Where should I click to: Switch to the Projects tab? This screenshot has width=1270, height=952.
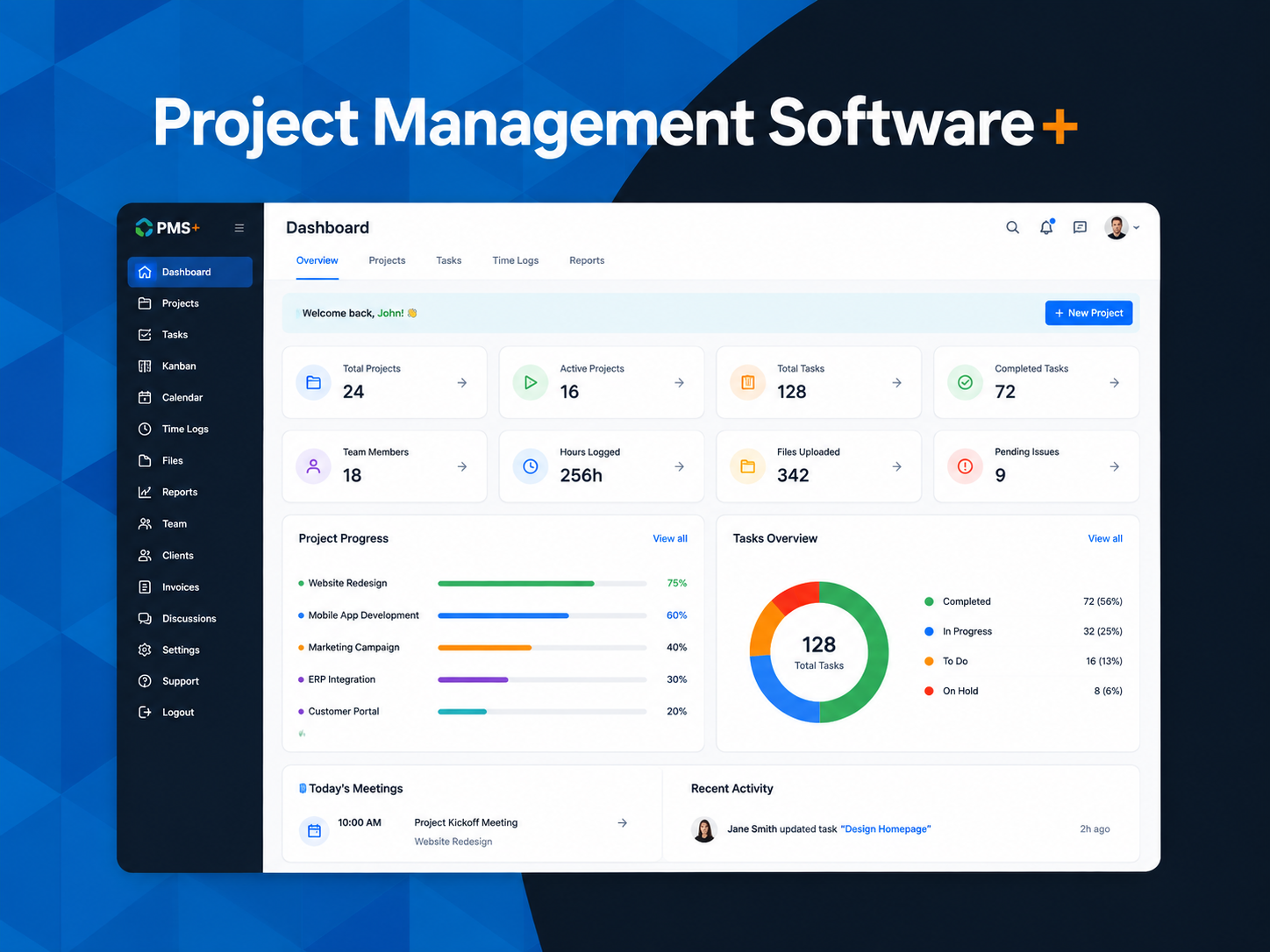pyautogui.click(x=387, y=260)
